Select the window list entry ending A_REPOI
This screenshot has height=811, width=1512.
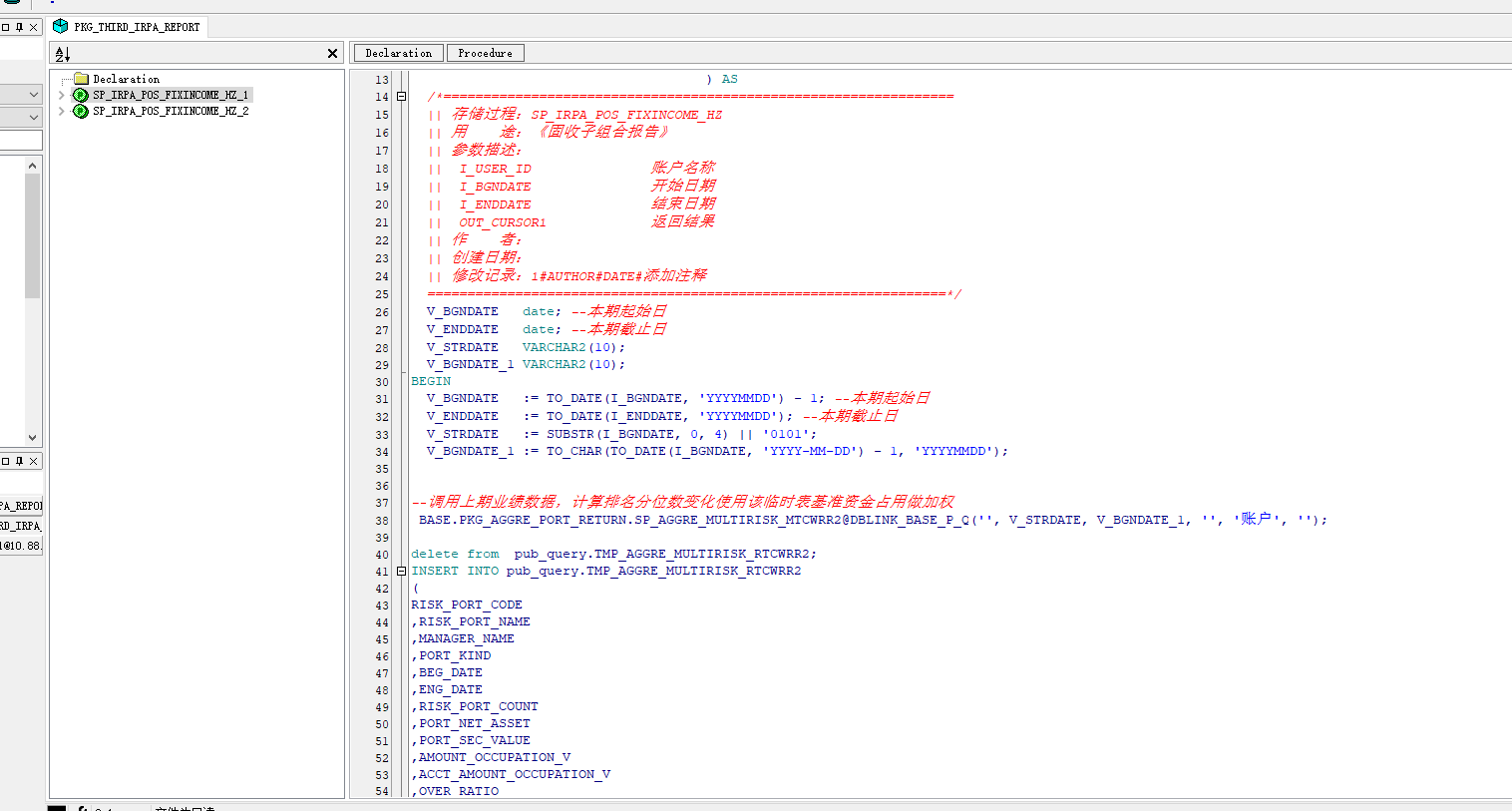pos(21,506)
